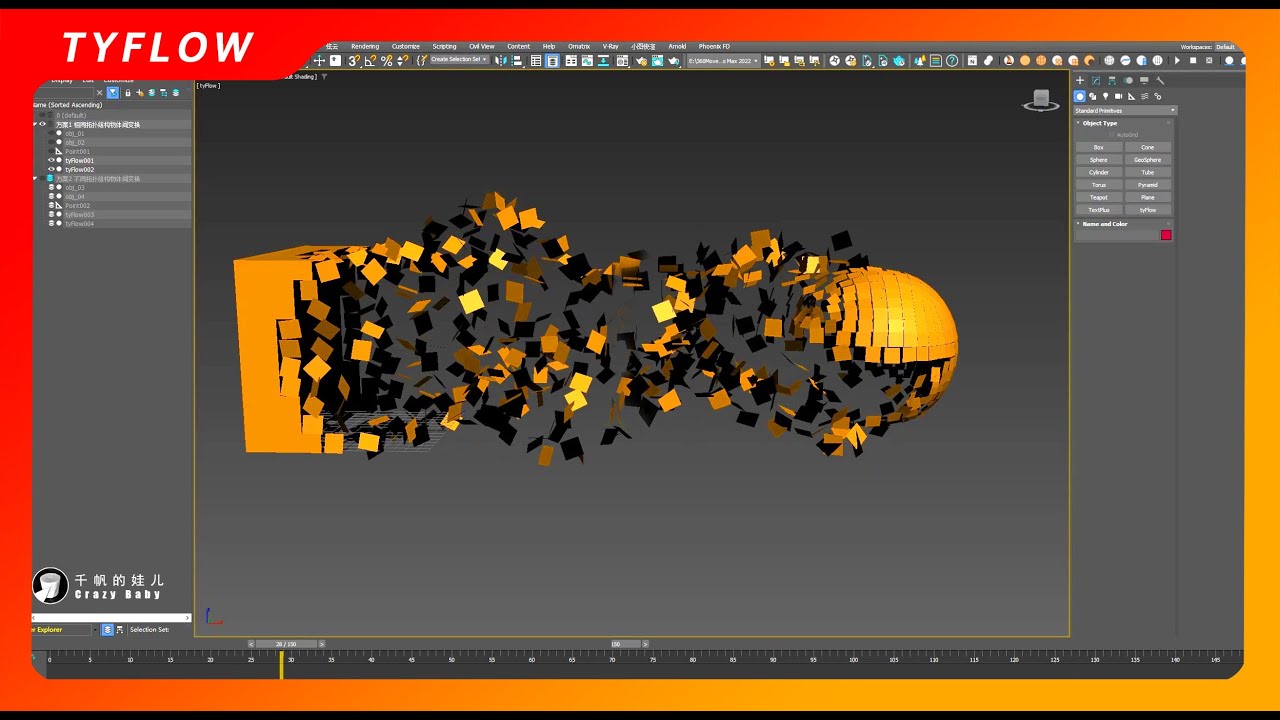Clear the Scene Explorer search (X)
Viewport: 1280px width, 720px height.
click(x=99, y=93)
